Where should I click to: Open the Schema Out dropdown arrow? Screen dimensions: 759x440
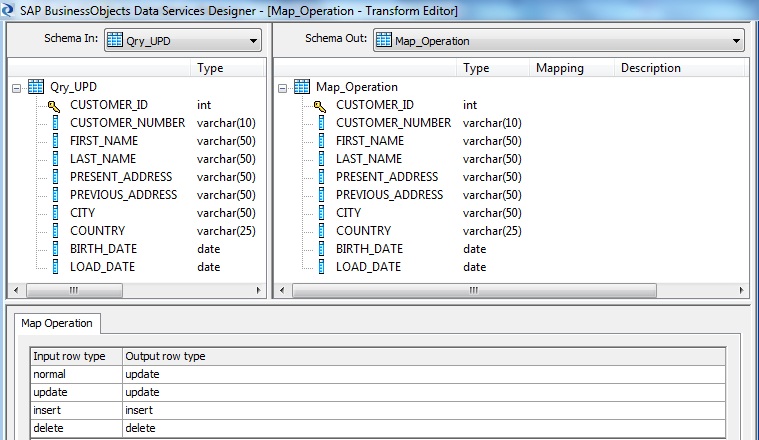[x=736, y=41]
